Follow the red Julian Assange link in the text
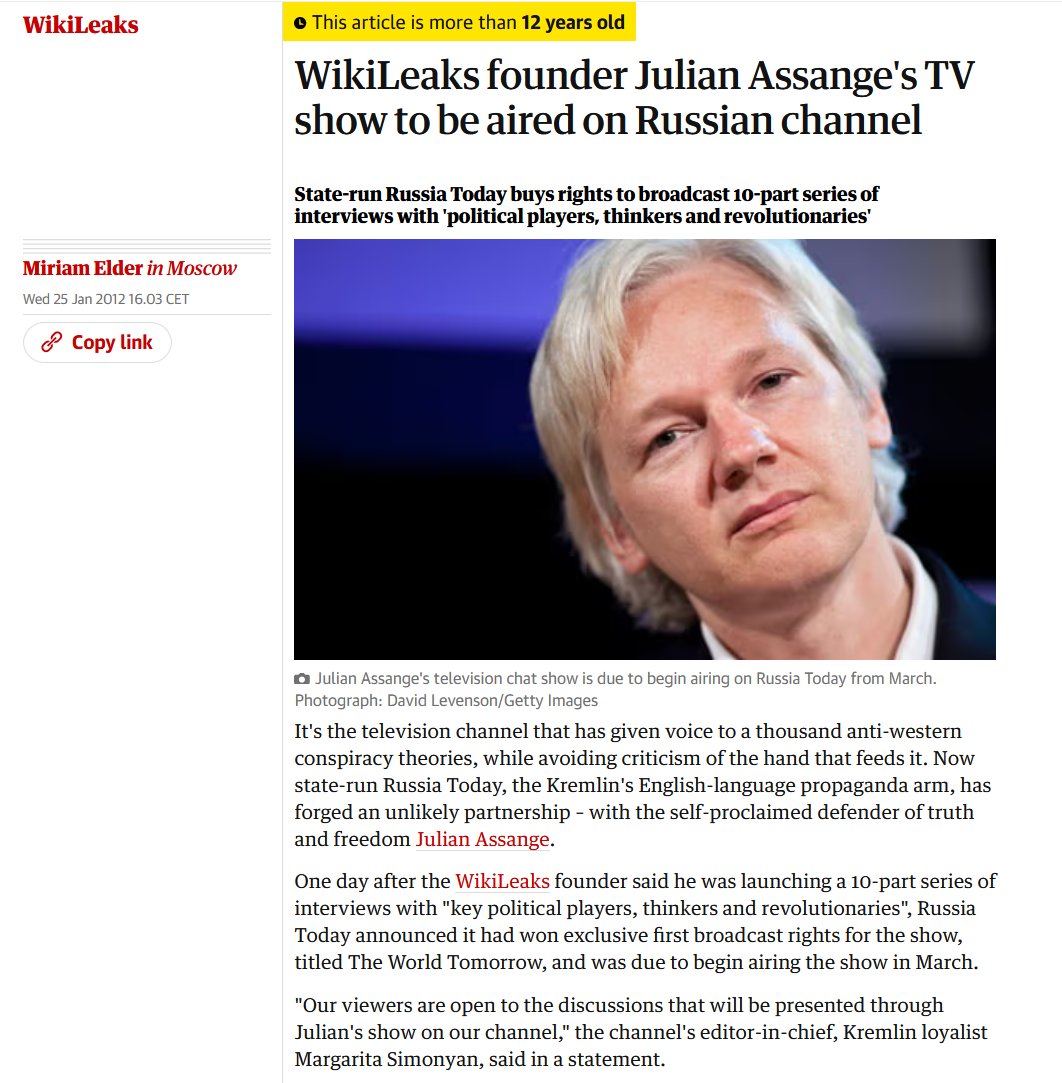 tap(482, 839)
